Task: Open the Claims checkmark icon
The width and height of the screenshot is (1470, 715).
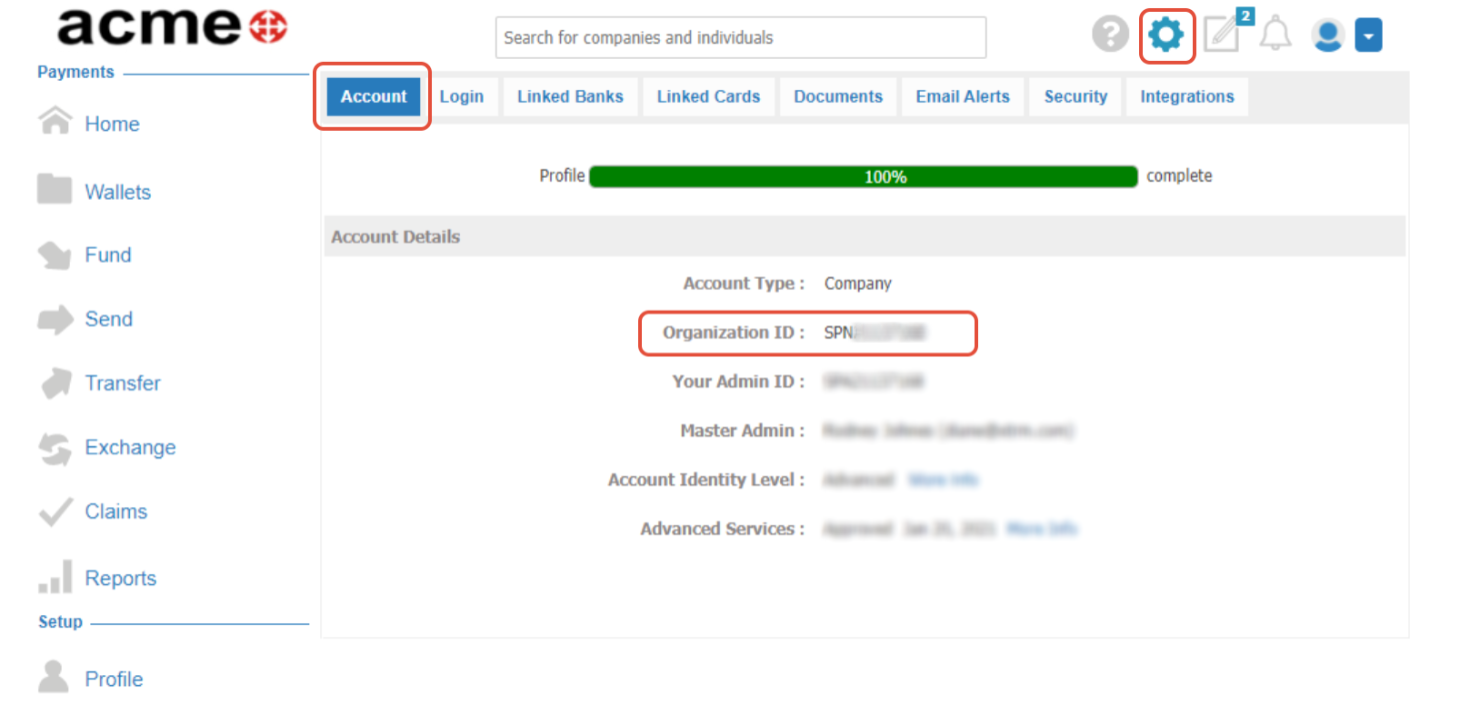Action: (58, 510)
